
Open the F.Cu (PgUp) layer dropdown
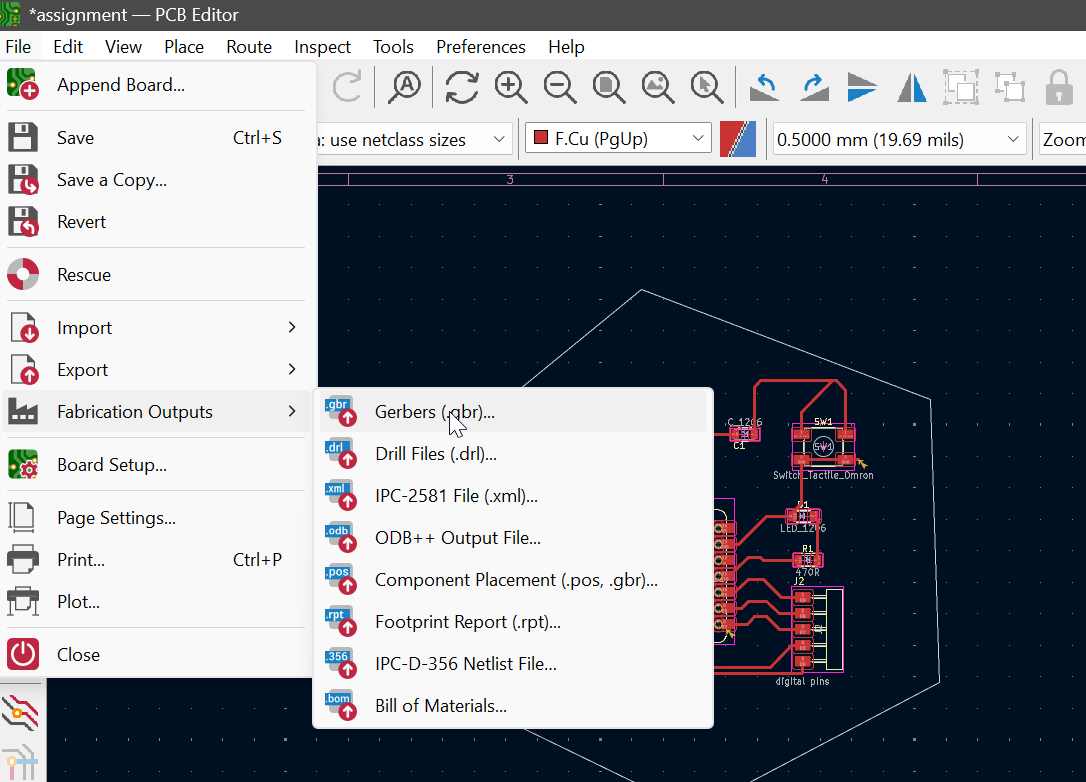click(617, 140)
